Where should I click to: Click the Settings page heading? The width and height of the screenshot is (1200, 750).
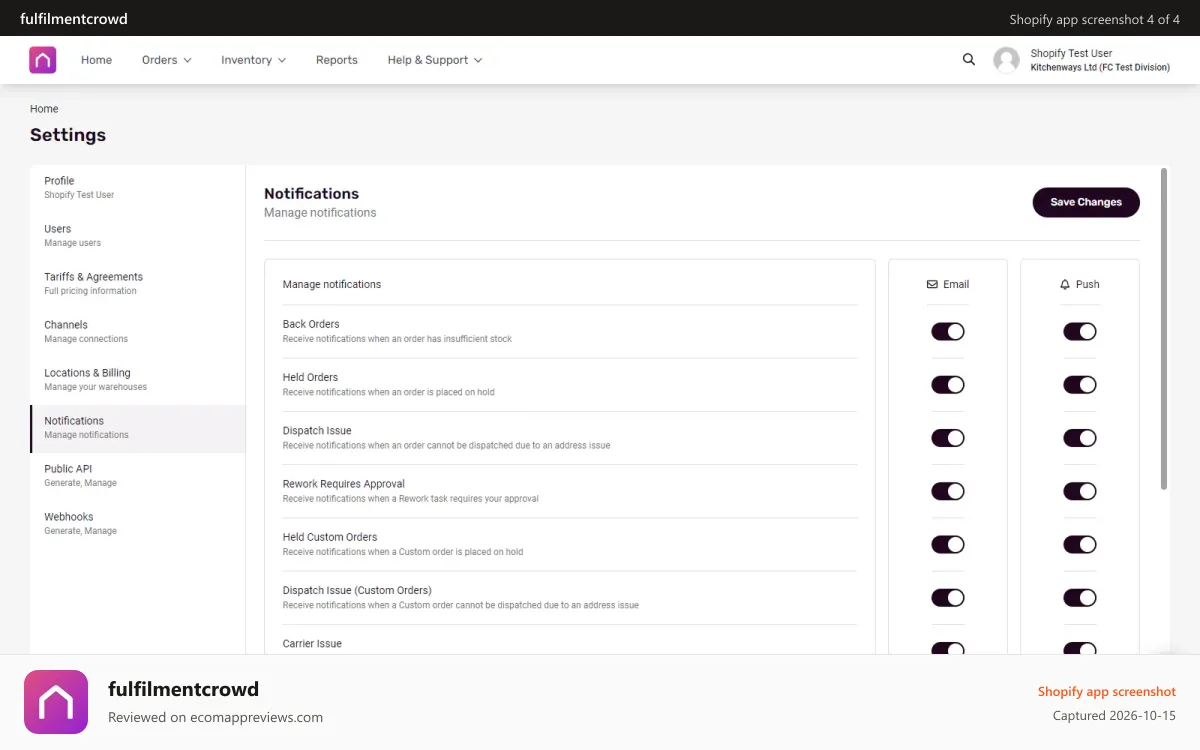point(68,135)
